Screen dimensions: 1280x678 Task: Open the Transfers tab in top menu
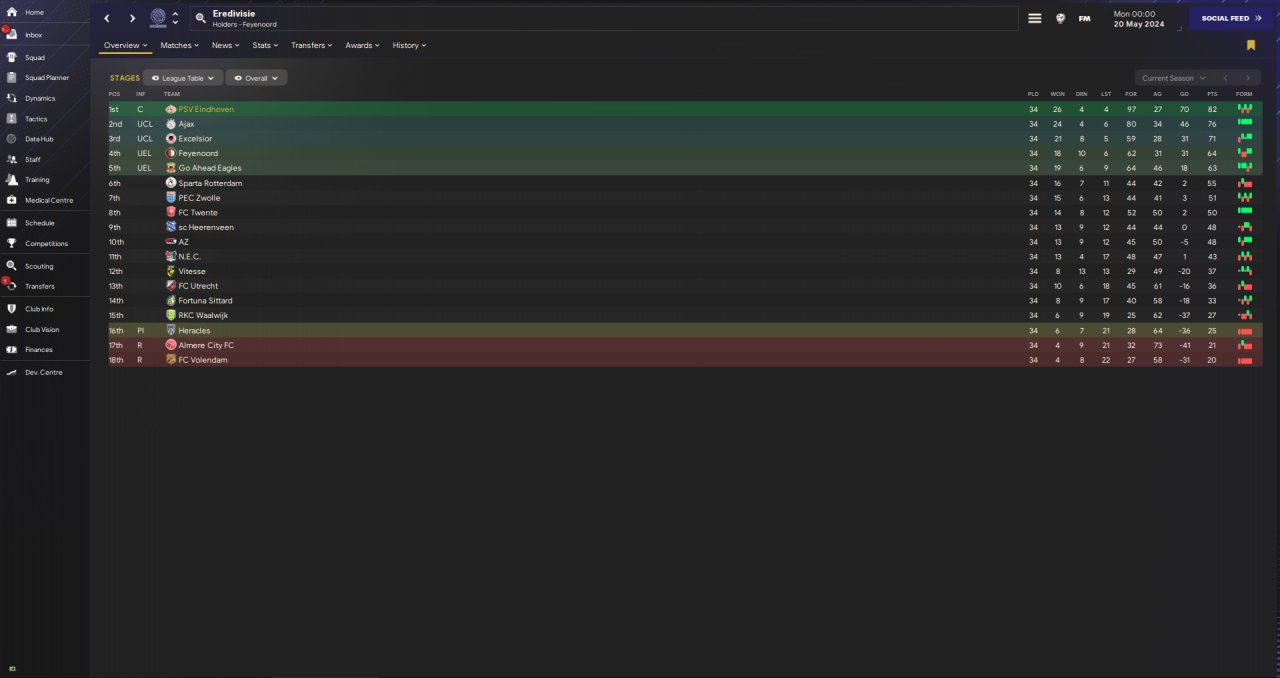(312, 45)
